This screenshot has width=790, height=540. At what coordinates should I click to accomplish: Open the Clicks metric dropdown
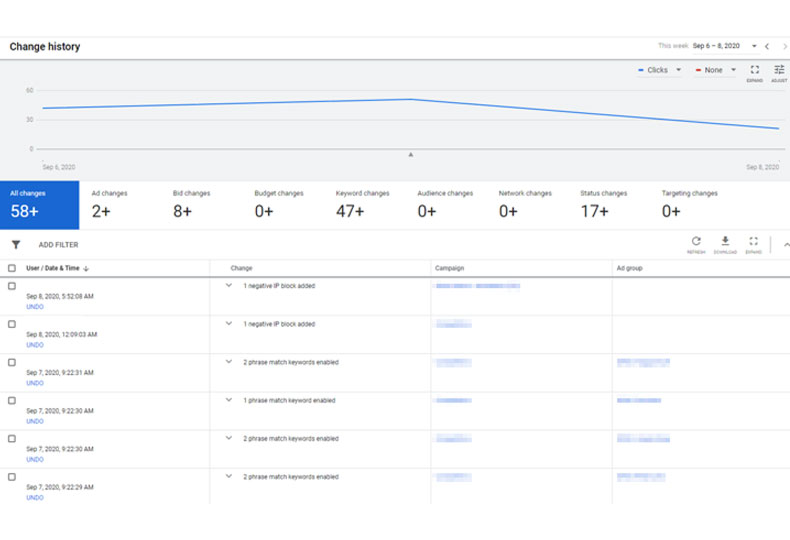click(660, 70)
